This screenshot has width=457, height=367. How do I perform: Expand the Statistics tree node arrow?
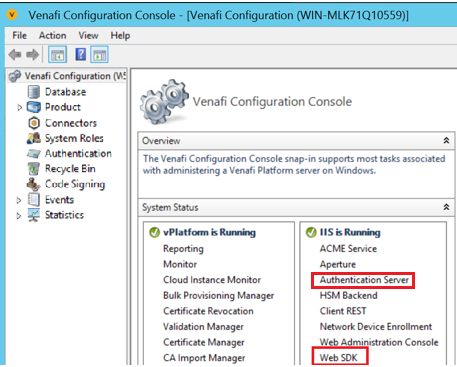click(x=19, y=216)
